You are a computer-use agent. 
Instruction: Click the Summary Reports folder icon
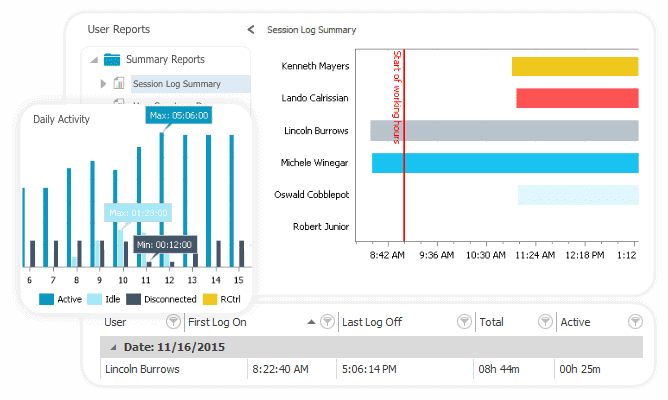click(111, 60)
